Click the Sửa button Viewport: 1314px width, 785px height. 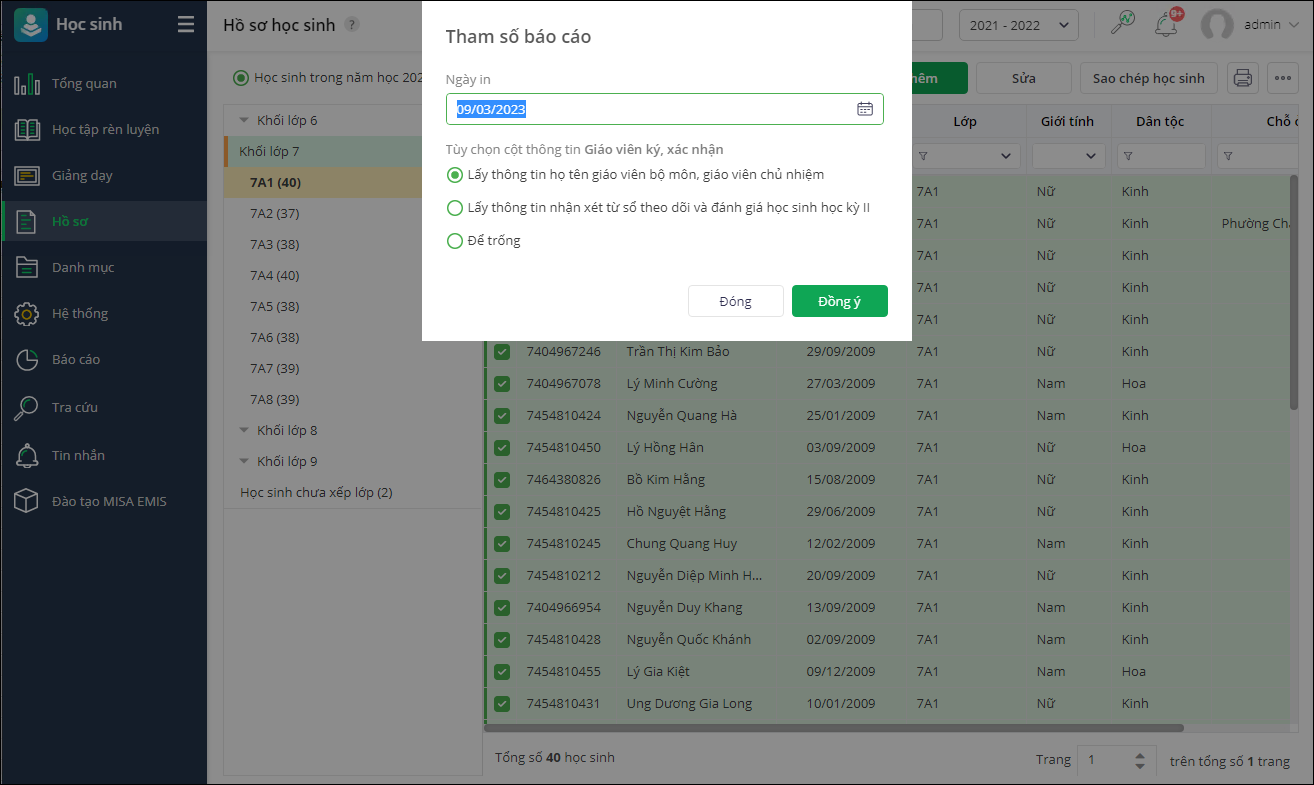click(x=1023, y=78)
